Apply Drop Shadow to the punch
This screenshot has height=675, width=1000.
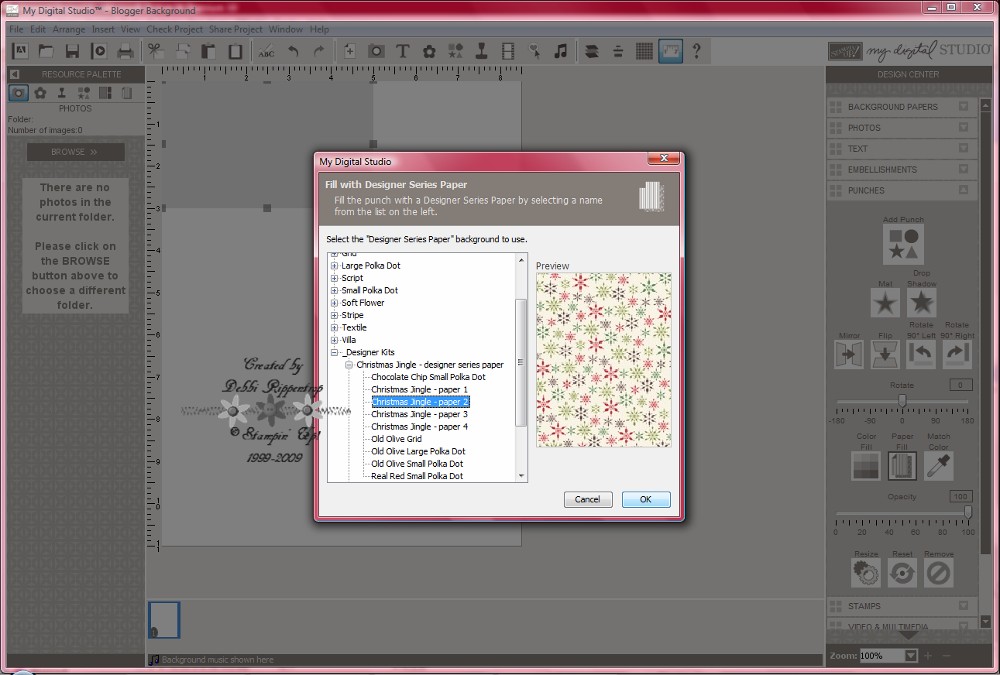921,303
